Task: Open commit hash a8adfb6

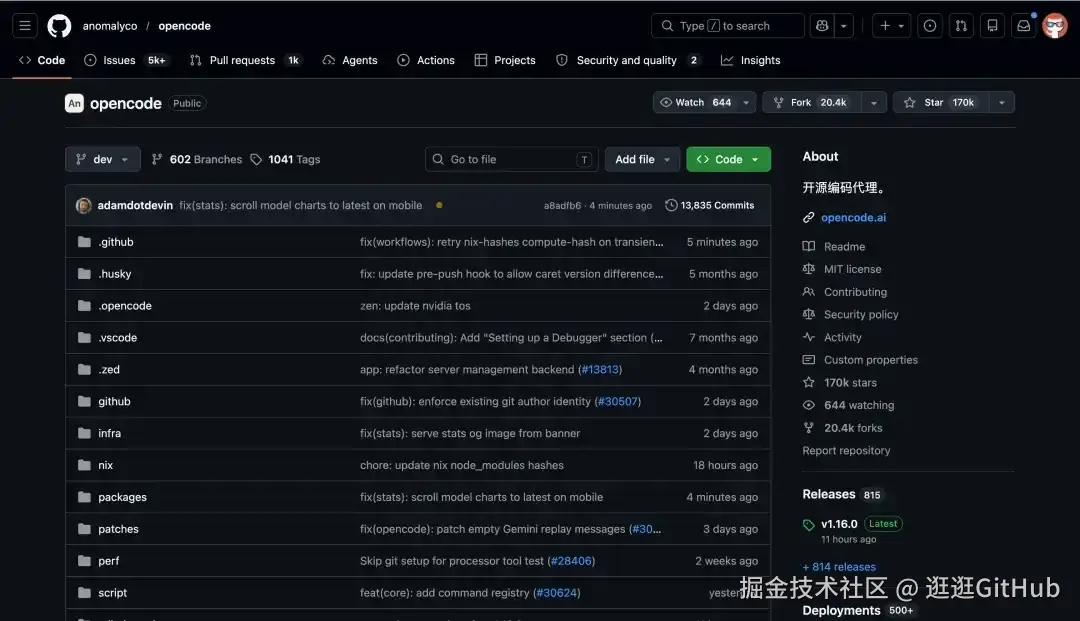Action: click(x=562, y=205)
